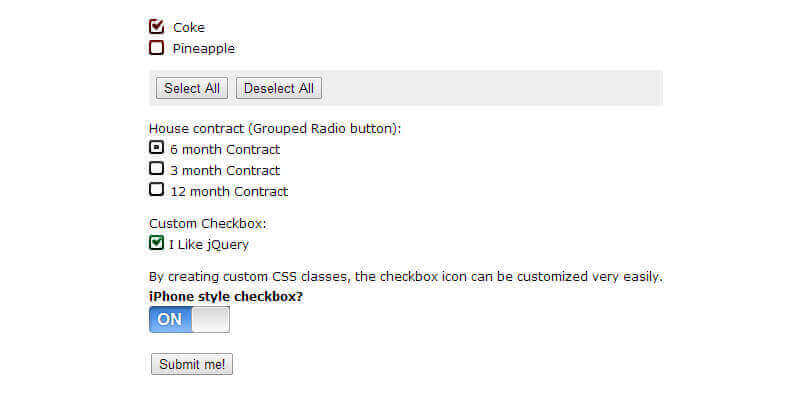The image size is (800, 400).
Task: Uncheck the green I Like jQuery checkbox
Action: tap(156, 243)
